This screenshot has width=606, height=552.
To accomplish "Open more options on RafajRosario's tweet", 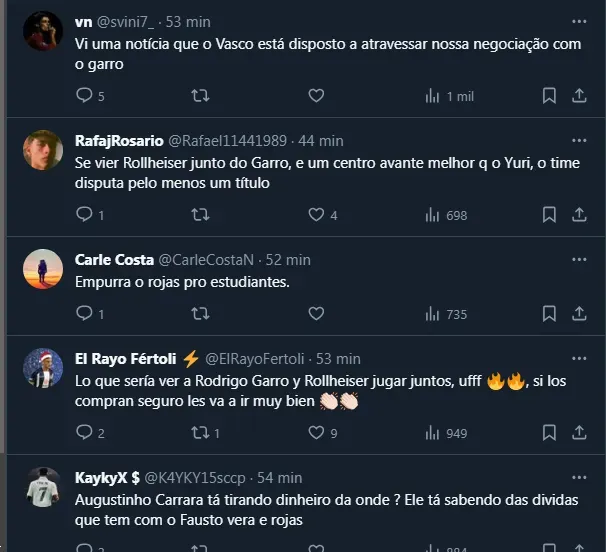I will point(579,140).
